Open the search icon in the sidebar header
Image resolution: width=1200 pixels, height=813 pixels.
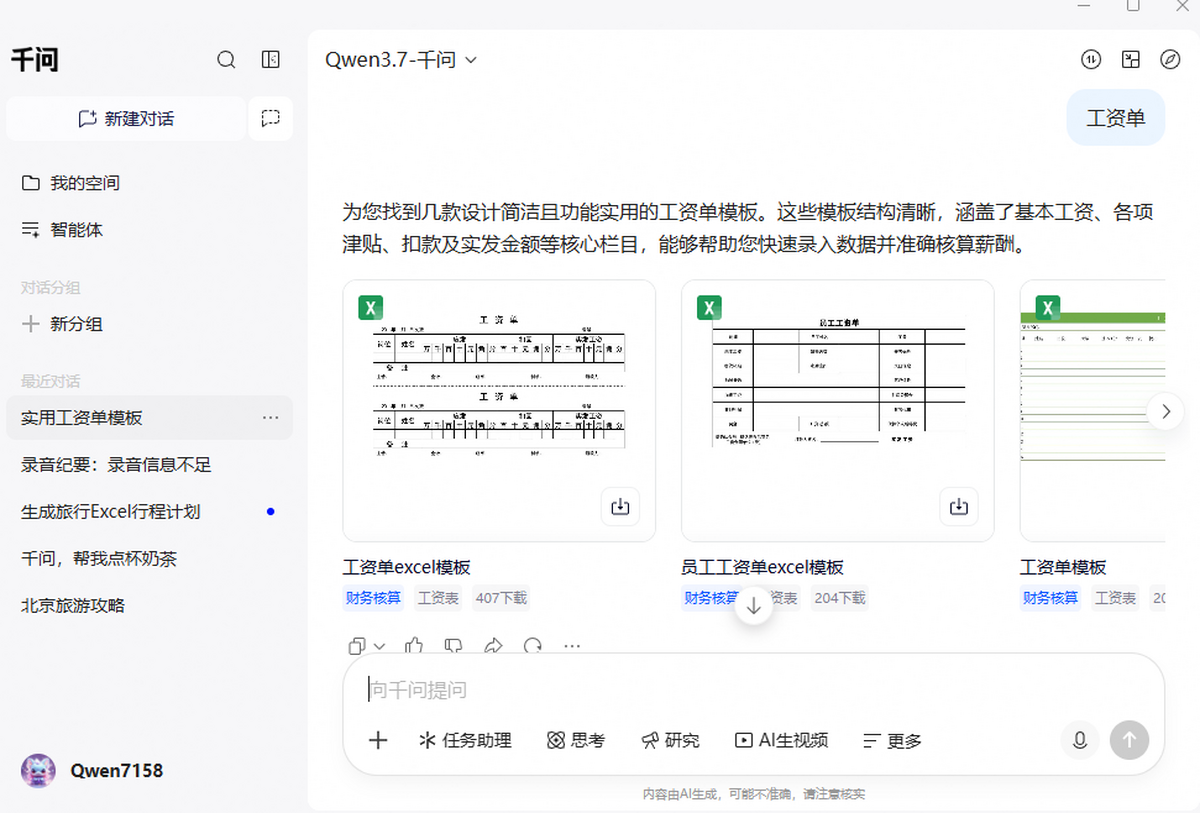tap(226, 60)
